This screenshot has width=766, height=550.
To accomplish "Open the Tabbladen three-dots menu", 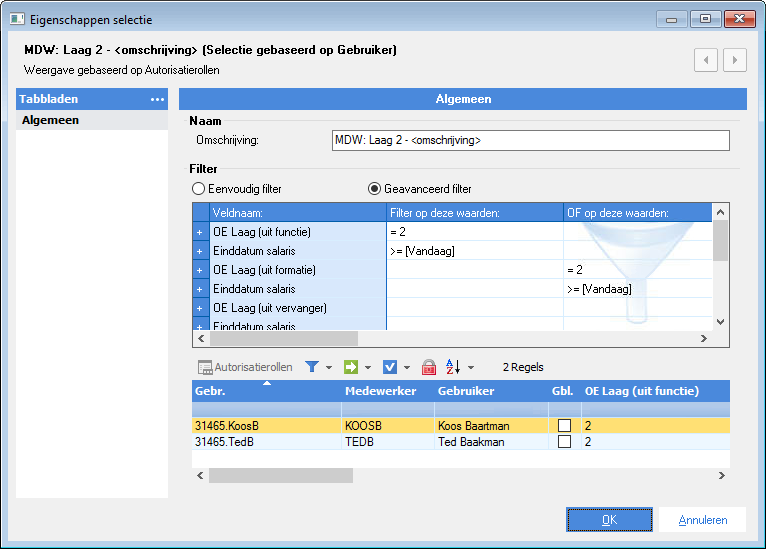I will pyautogui.click(x=157, y=99).
